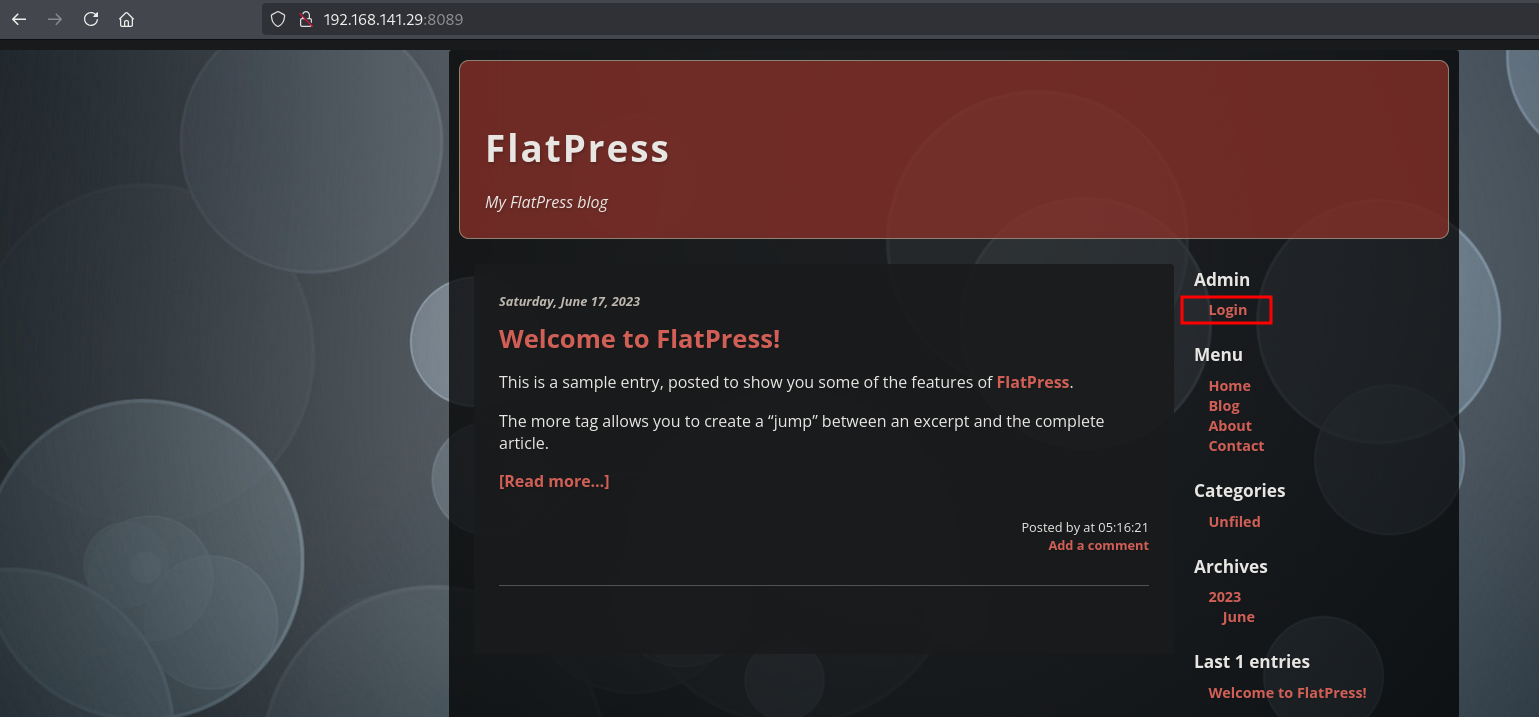This screenshot has width=1539, height=717.
Task: Open the Unfiled category
Action: [1234, 522]
